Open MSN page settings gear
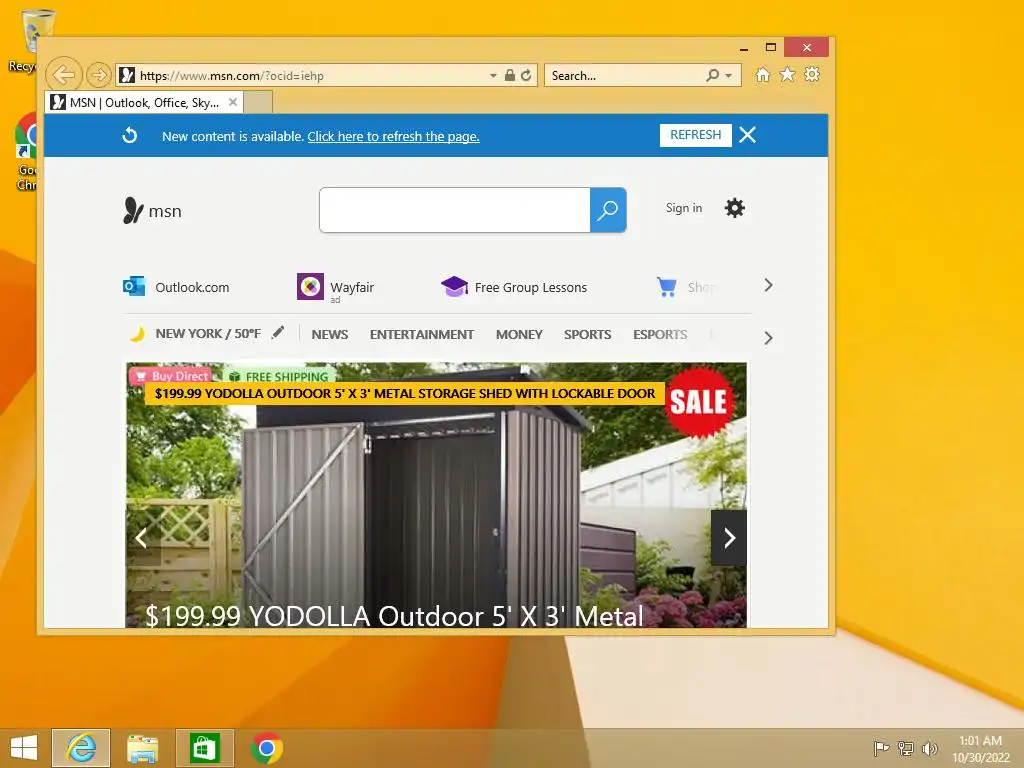Screen dimensions: 1024x768 pyautogui.click(x=735, y=208)
